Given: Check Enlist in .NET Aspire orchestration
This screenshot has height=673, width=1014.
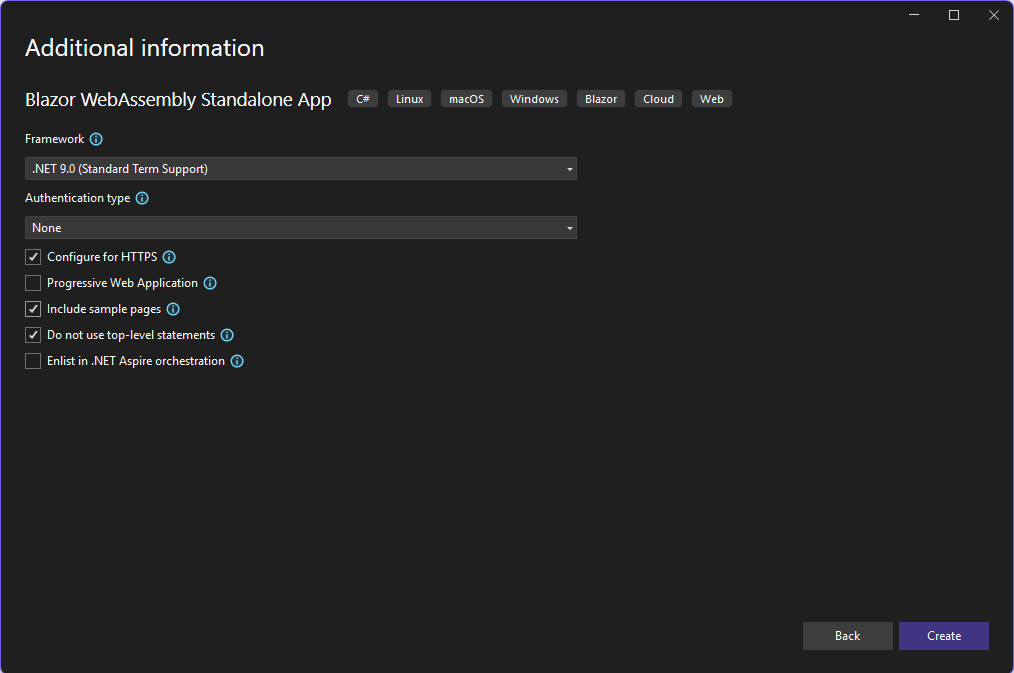Looking at the screenshot, I should pos(33,361).
